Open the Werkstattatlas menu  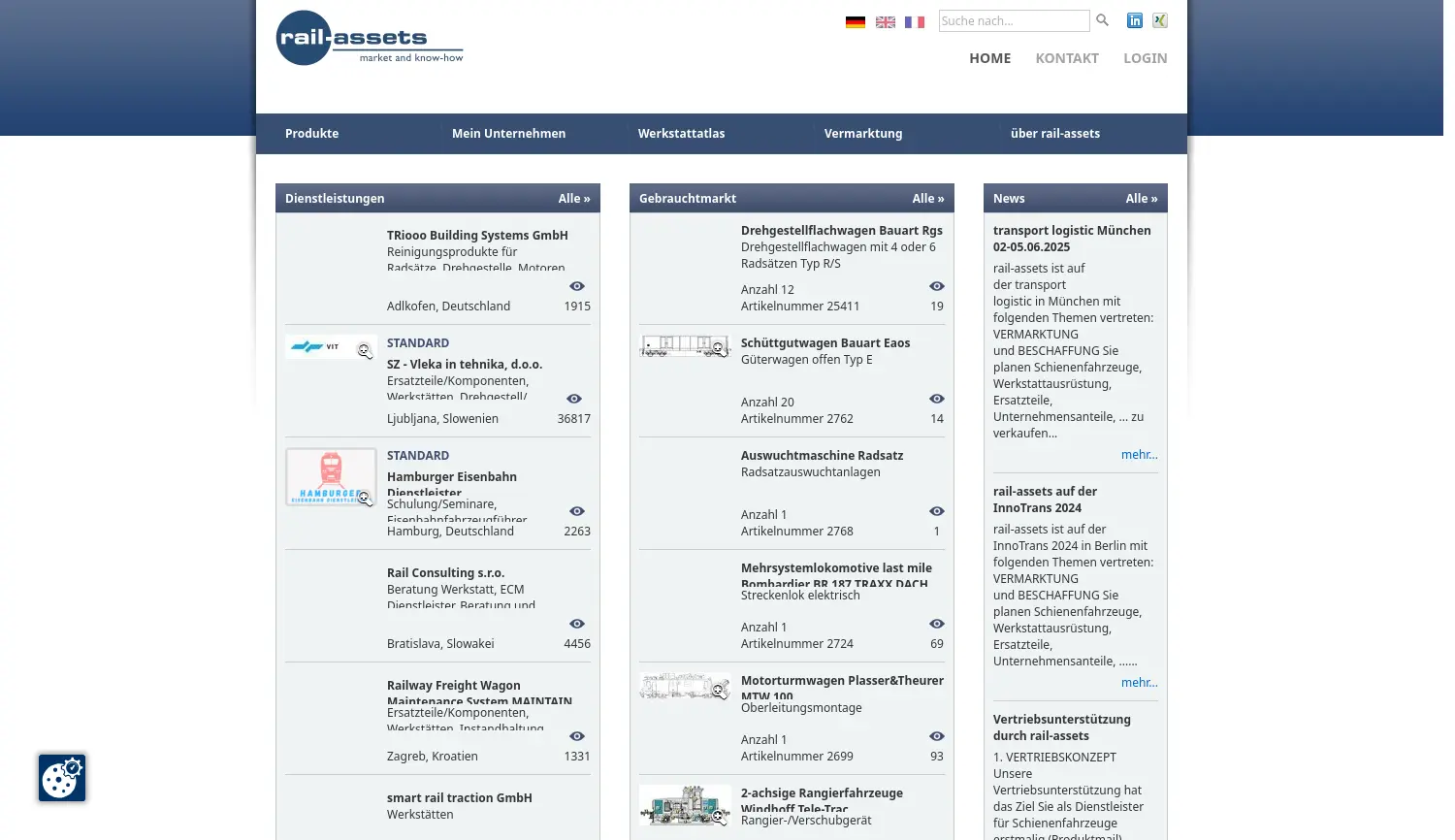point(681,133)
